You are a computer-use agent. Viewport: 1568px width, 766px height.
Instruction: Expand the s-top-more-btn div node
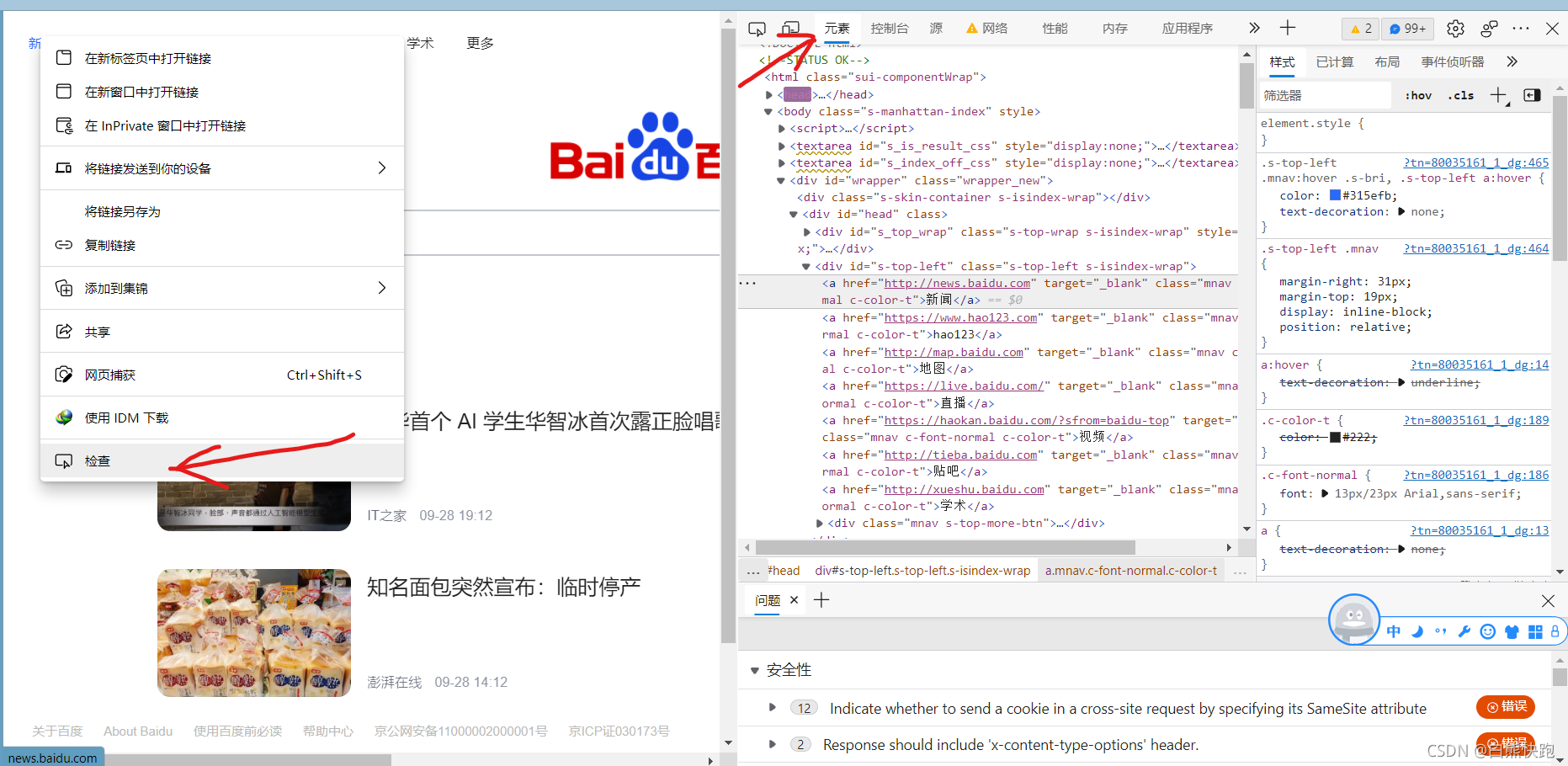pyautogui.click(x=820, y=523)
